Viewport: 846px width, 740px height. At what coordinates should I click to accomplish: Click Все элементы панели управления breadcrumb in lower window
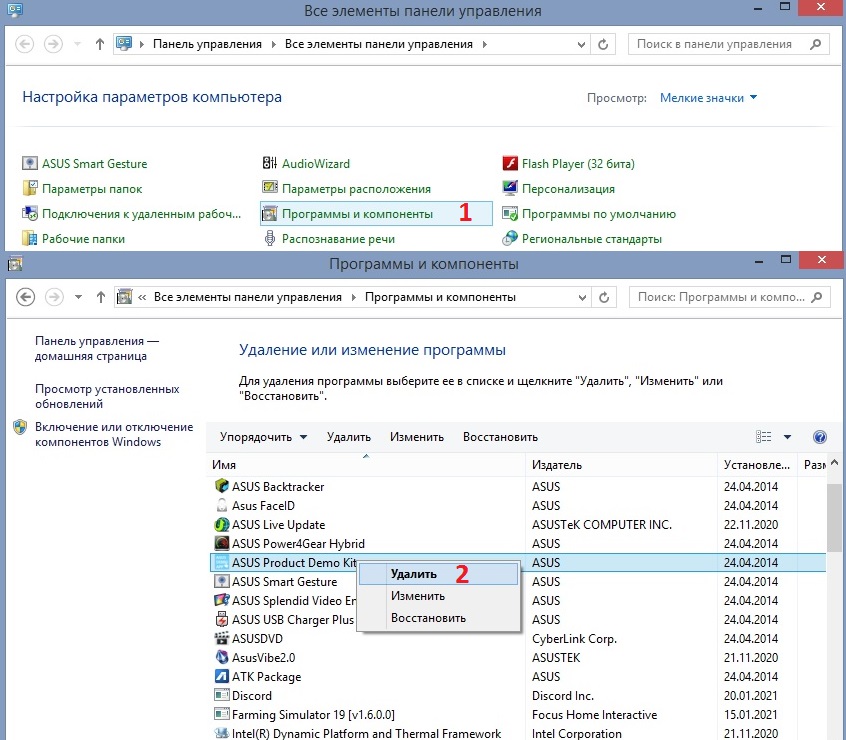coord(248,297)
